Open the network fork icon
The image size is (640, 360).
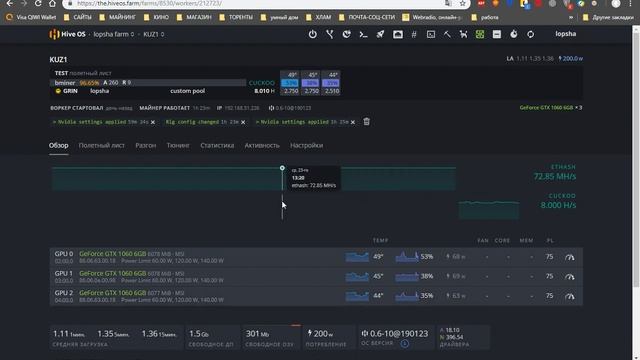pyautogui.click(x=329, y=34)
